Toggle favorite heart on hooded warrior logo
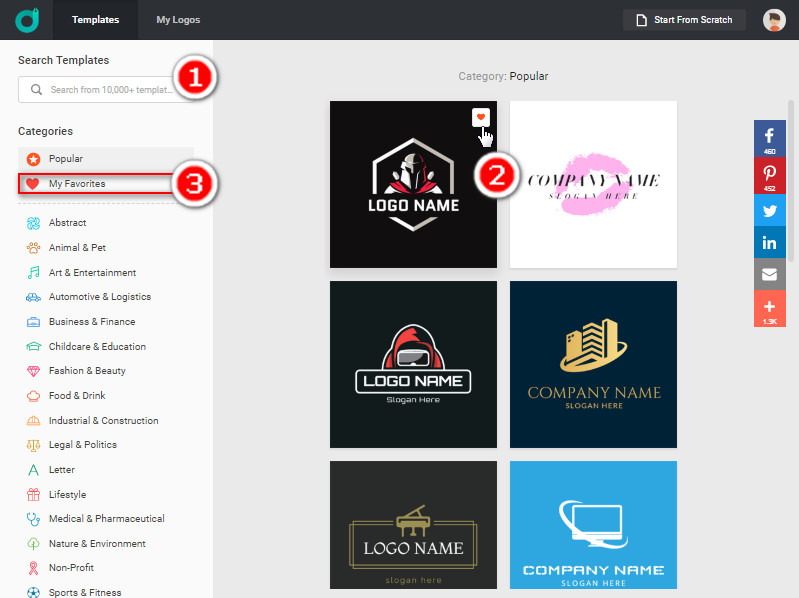799x598 pixels. point(481,118)
